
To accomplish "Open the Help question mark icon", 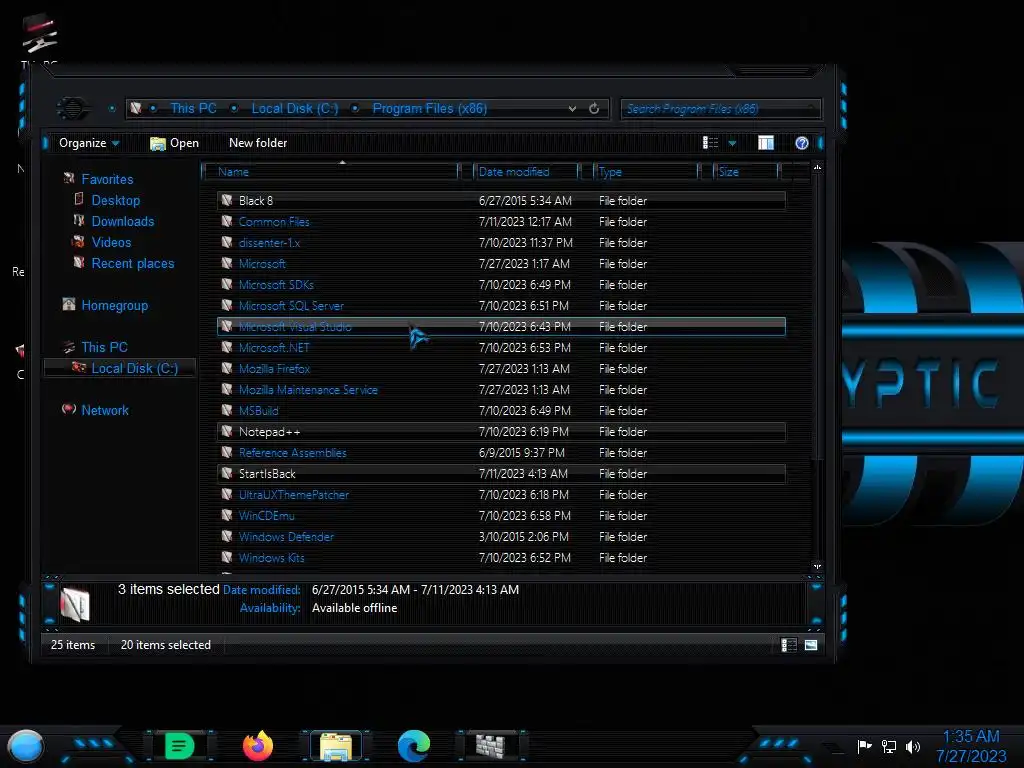I will (801, 143).
